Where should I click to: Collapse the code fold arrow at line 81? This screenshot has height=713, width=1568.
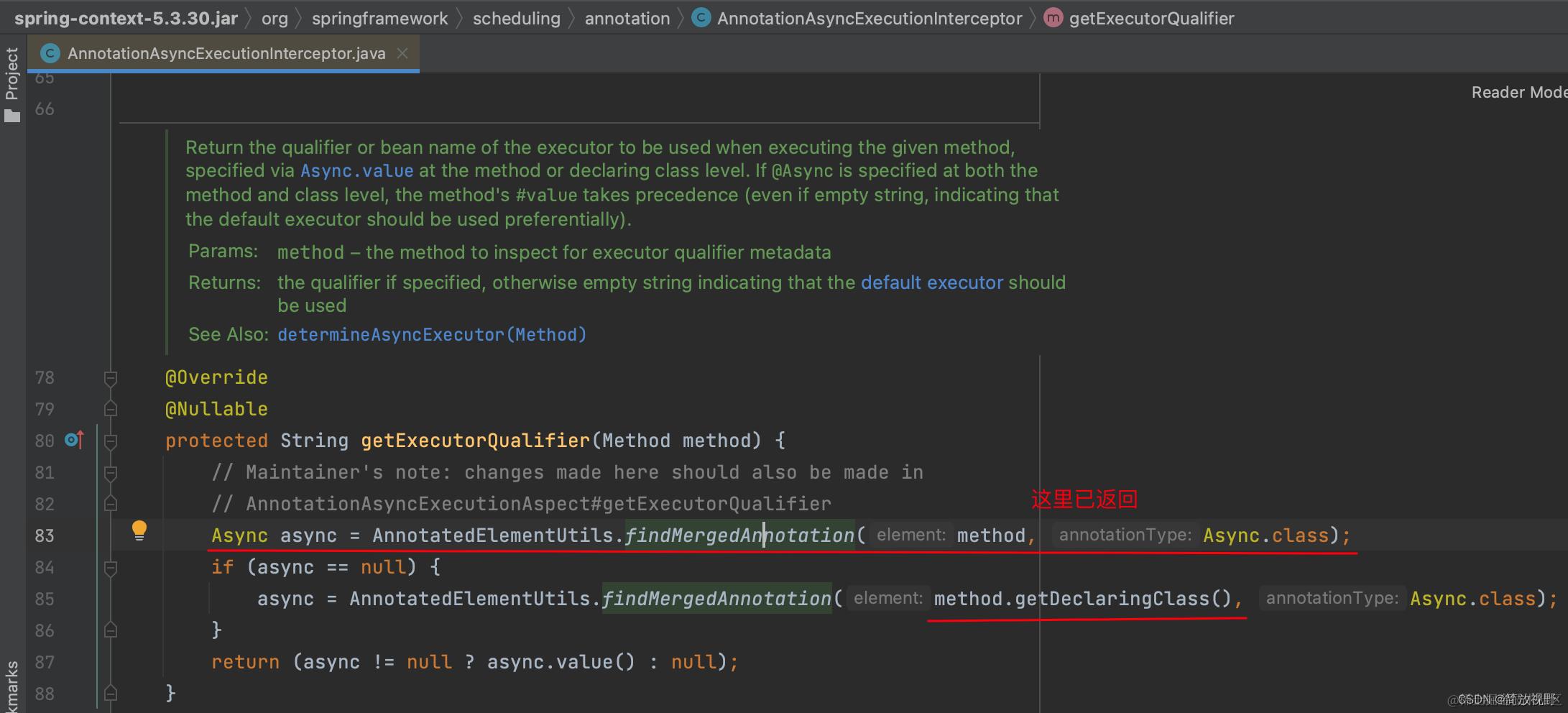(111, 472)
